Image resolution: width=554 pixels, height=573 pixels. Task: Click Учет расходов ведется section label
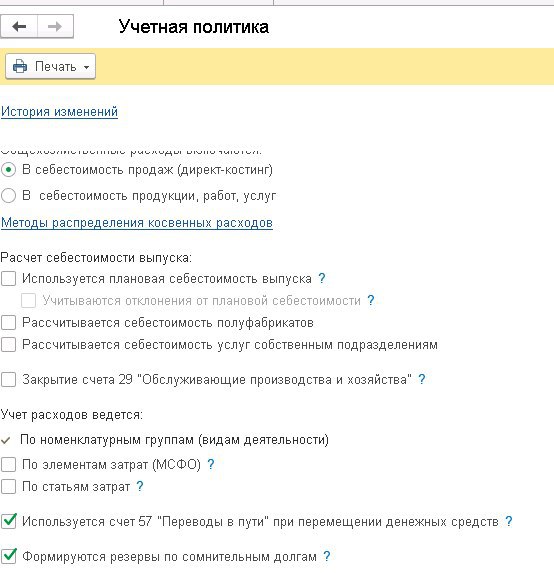click(x=72, y=415)
